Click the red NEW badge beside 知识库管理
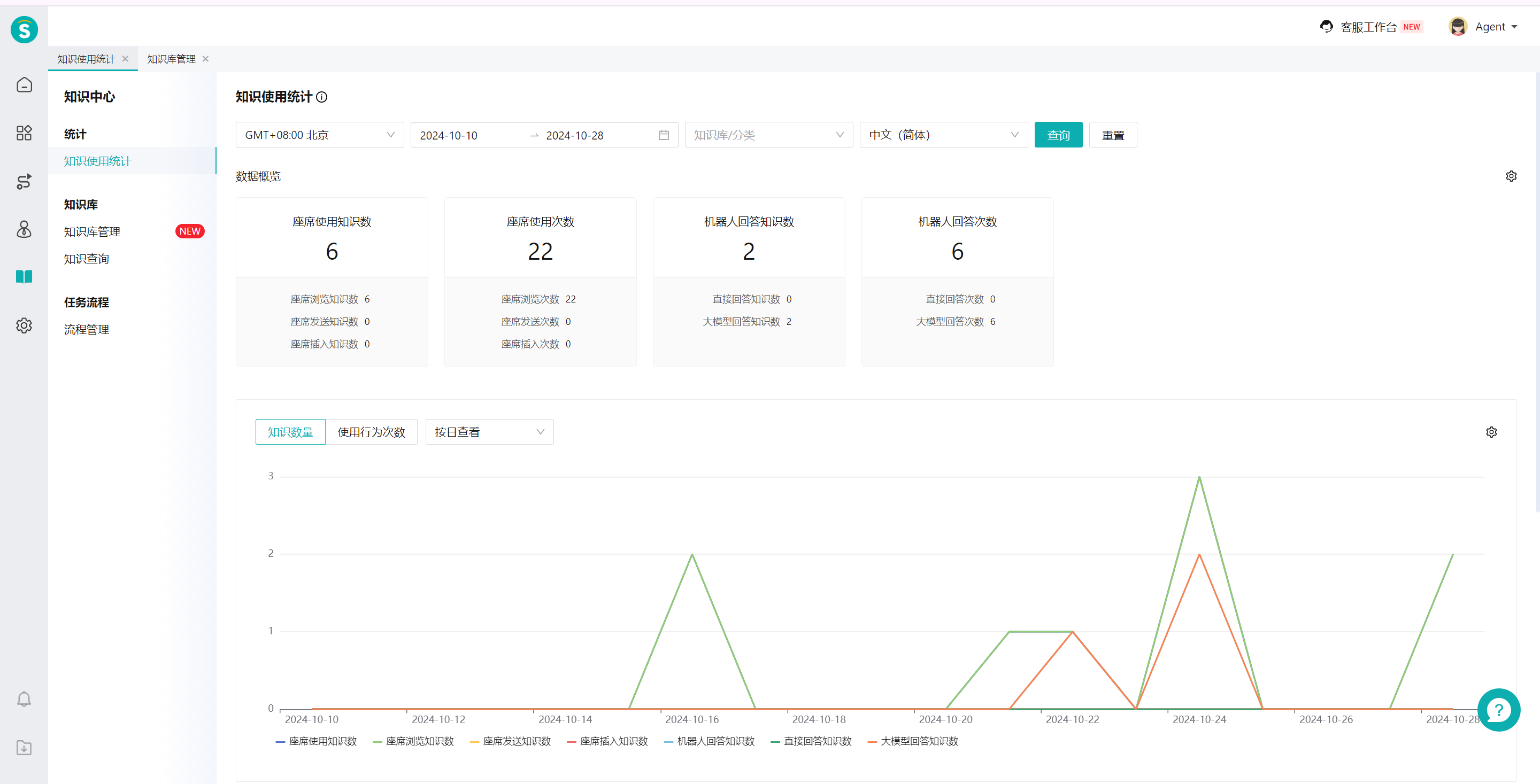1540x784 pixels. [x=190, y=231]
